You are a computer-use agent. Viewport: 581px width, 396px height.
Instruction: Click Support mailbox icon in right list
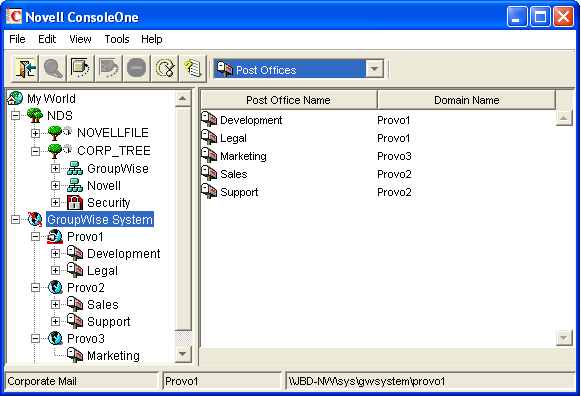click(209, 192)
